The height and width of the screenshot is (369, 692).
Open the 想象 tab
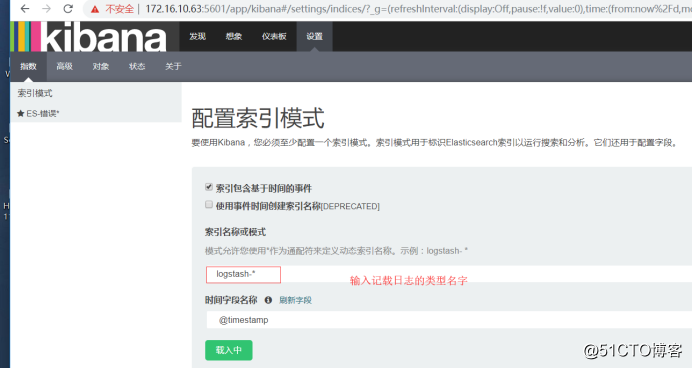[x=234, y=37]
